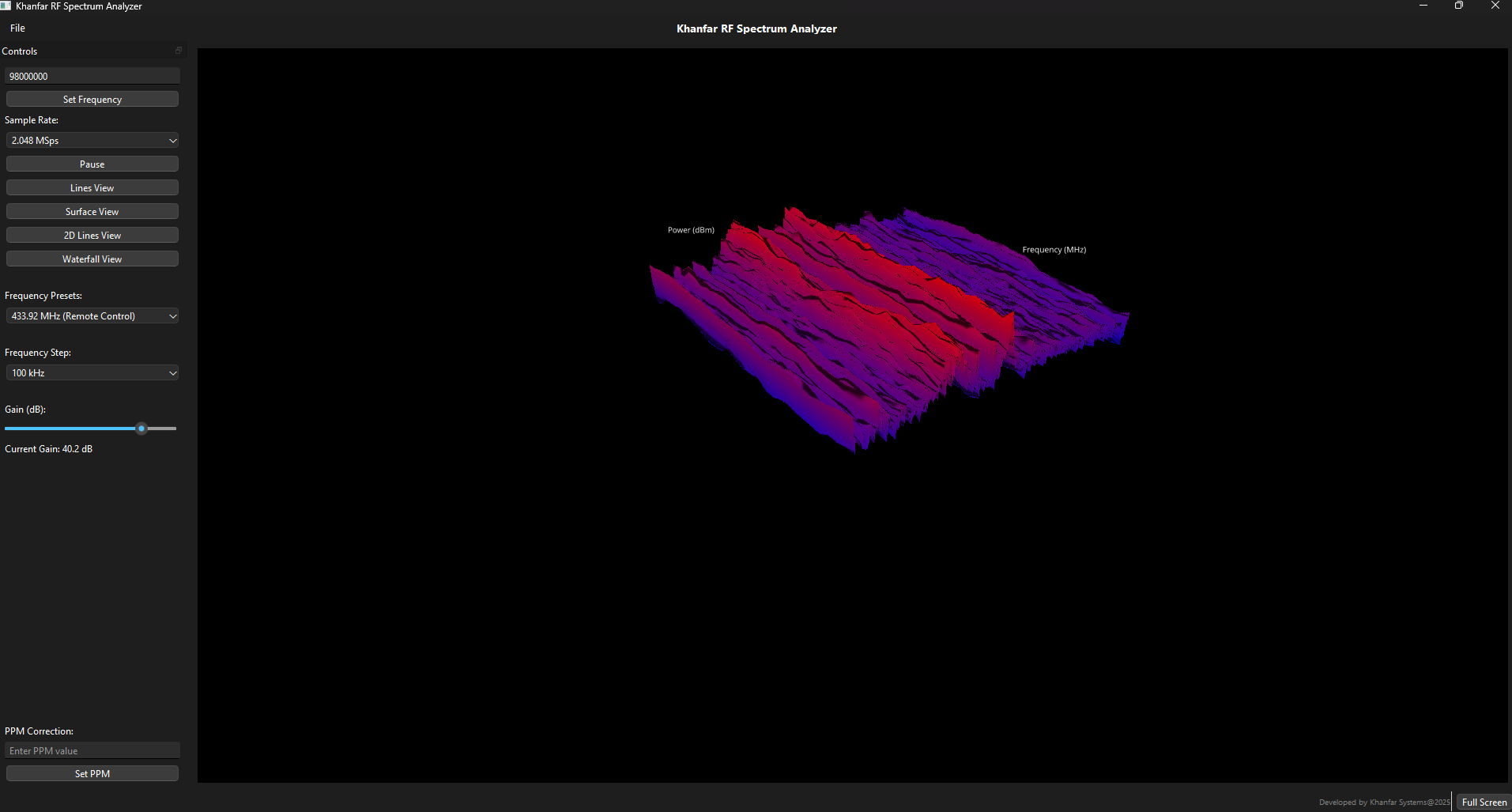1512x812 pixels.
Task: Click the Pause button
Action: click(92, 164)
